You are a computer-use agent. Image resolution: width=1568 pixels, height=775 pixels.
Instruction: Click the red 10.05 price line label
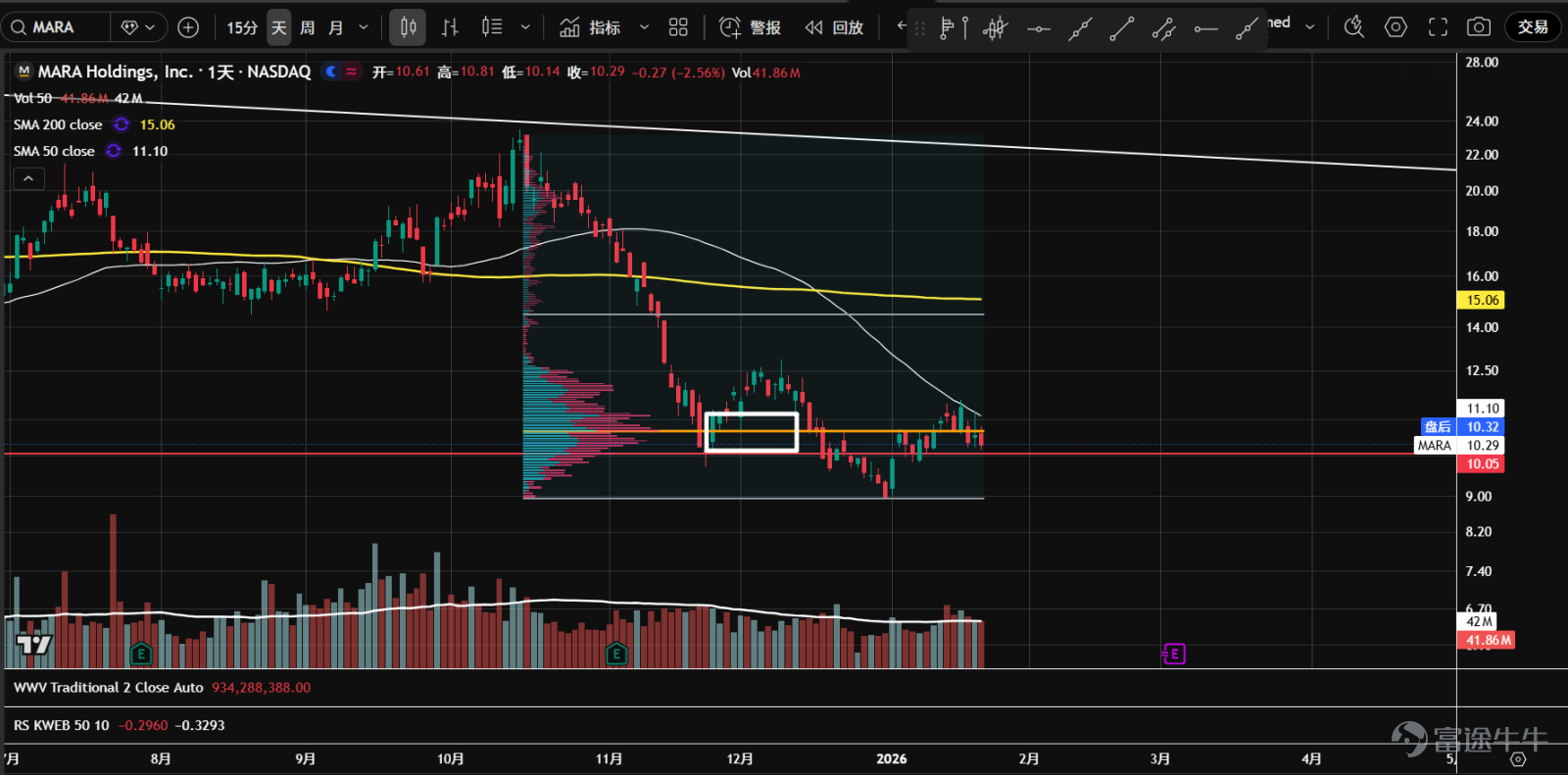pyautogui.click(x=1482, y=463)
